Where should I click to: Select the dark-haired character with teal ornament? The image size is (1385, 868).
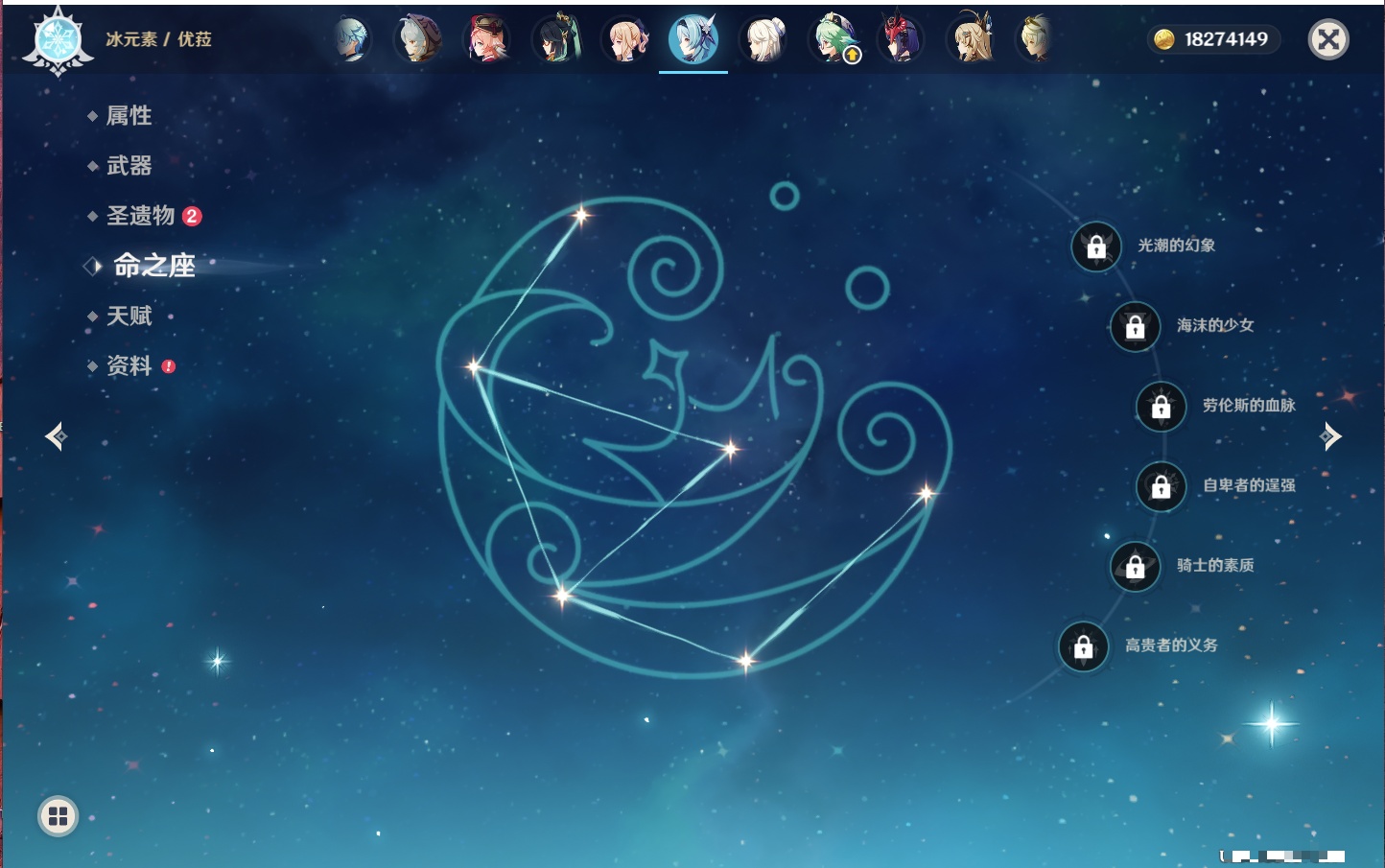coord(557,39)
